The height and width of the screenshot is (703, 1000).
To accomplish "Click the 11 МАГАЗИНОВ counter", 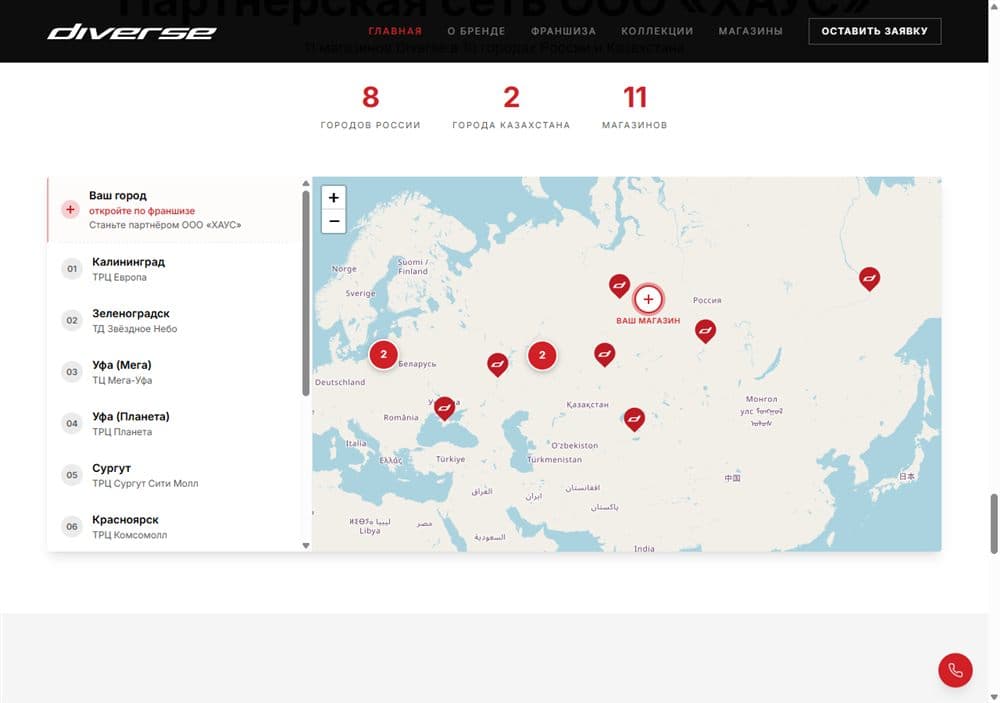I will (635, 107).
